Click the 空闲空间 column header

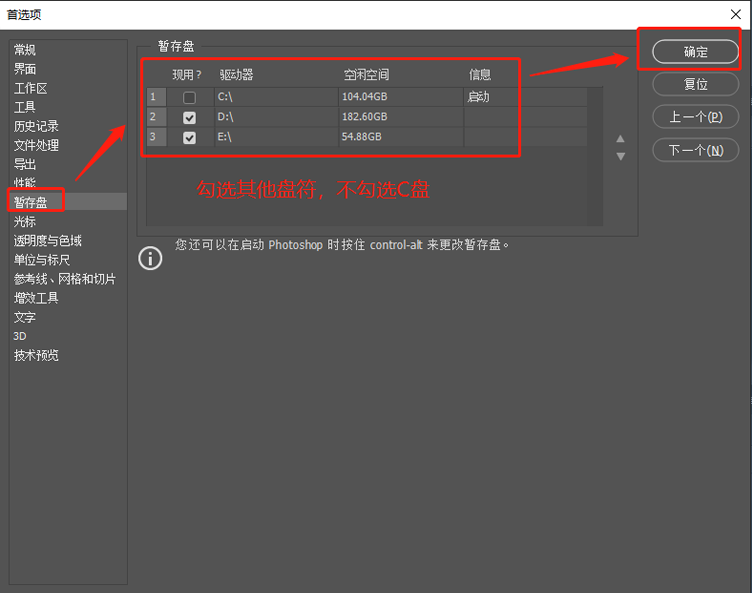(x=366, y=75)
